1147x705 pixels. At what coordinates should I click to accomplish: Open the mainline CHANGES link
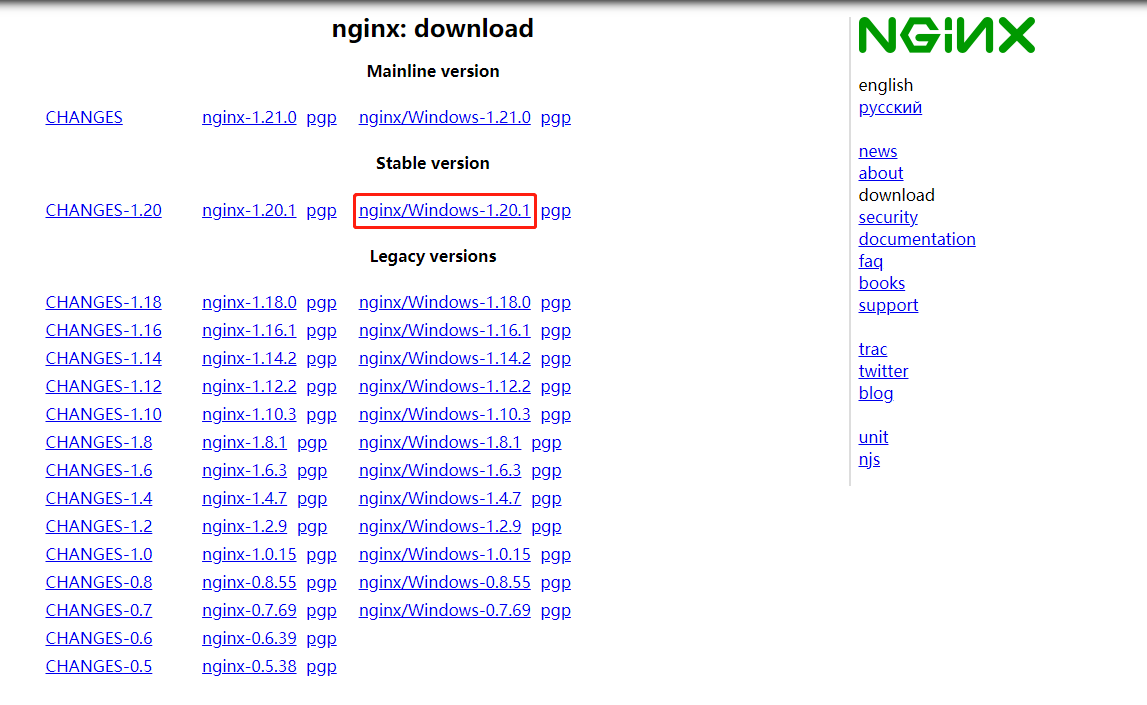click(x=84, y=118)
